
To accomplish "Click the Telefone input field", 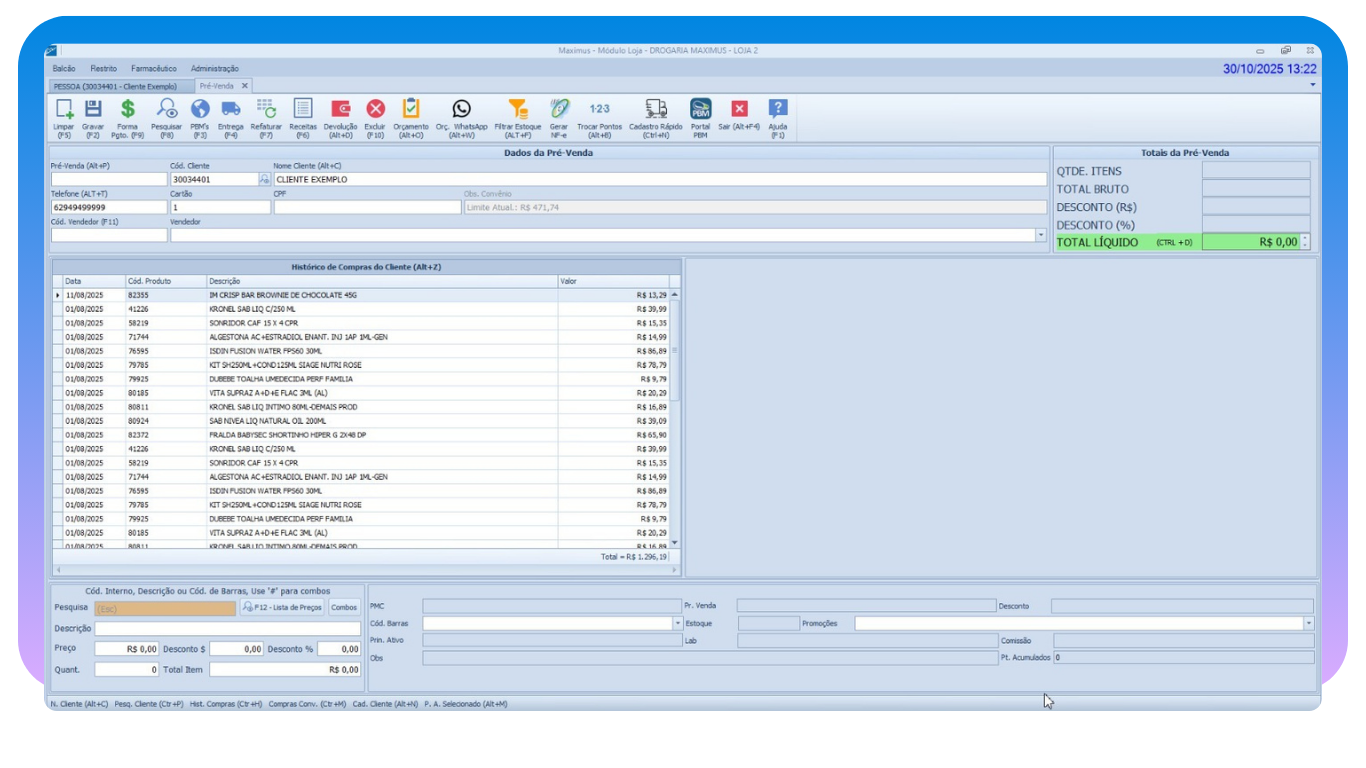I will tap(108, 207).
